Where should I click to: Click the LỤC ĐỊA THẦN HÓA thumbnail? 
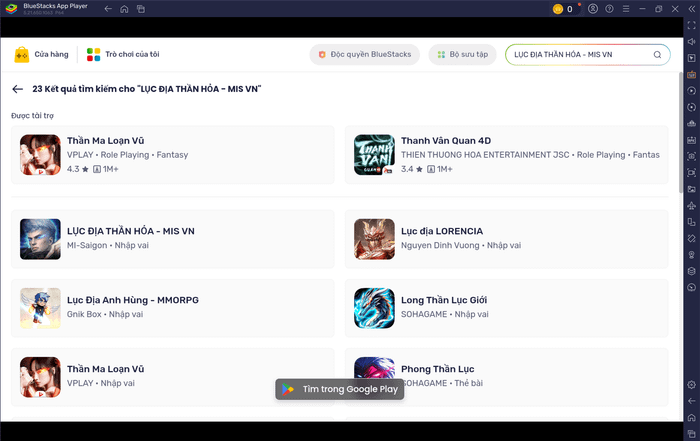[x=40, y=239]
